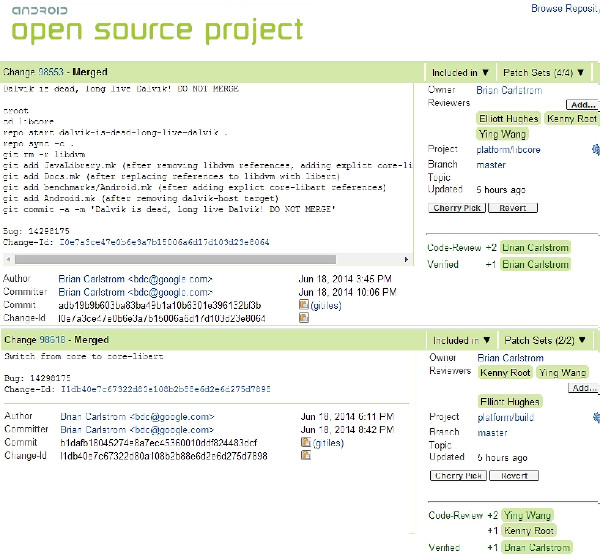Open platform/libcore project link
The height and width of the screenshot is (559, 600).
pos(508,150)
